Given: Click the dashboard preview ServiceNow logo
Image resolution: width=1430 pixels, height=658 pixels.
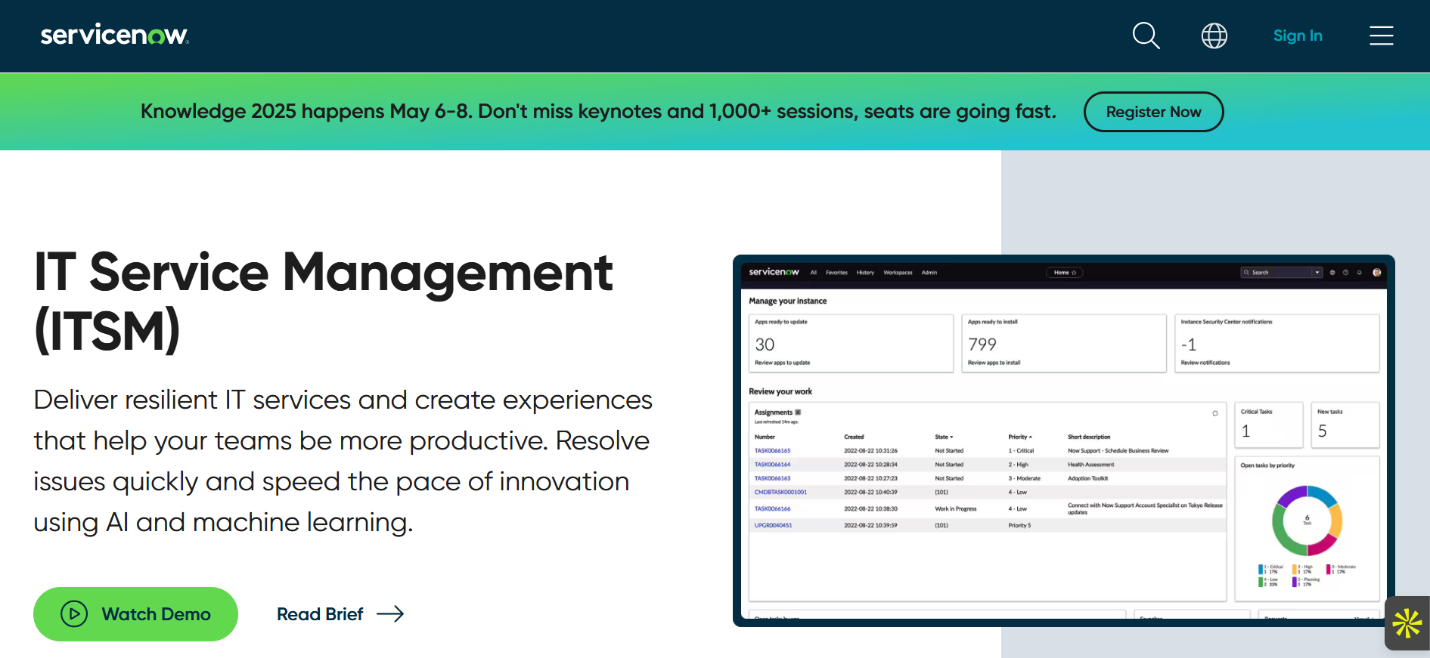Looking at the screenshot, I should 774,272.
